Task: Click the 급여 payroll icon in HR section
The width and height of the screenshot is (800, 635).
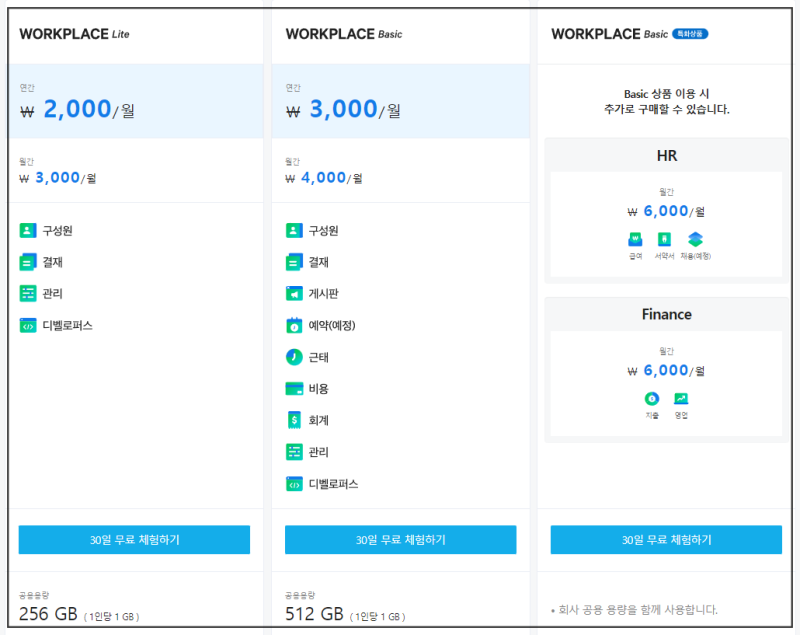Action: point(634,239)
